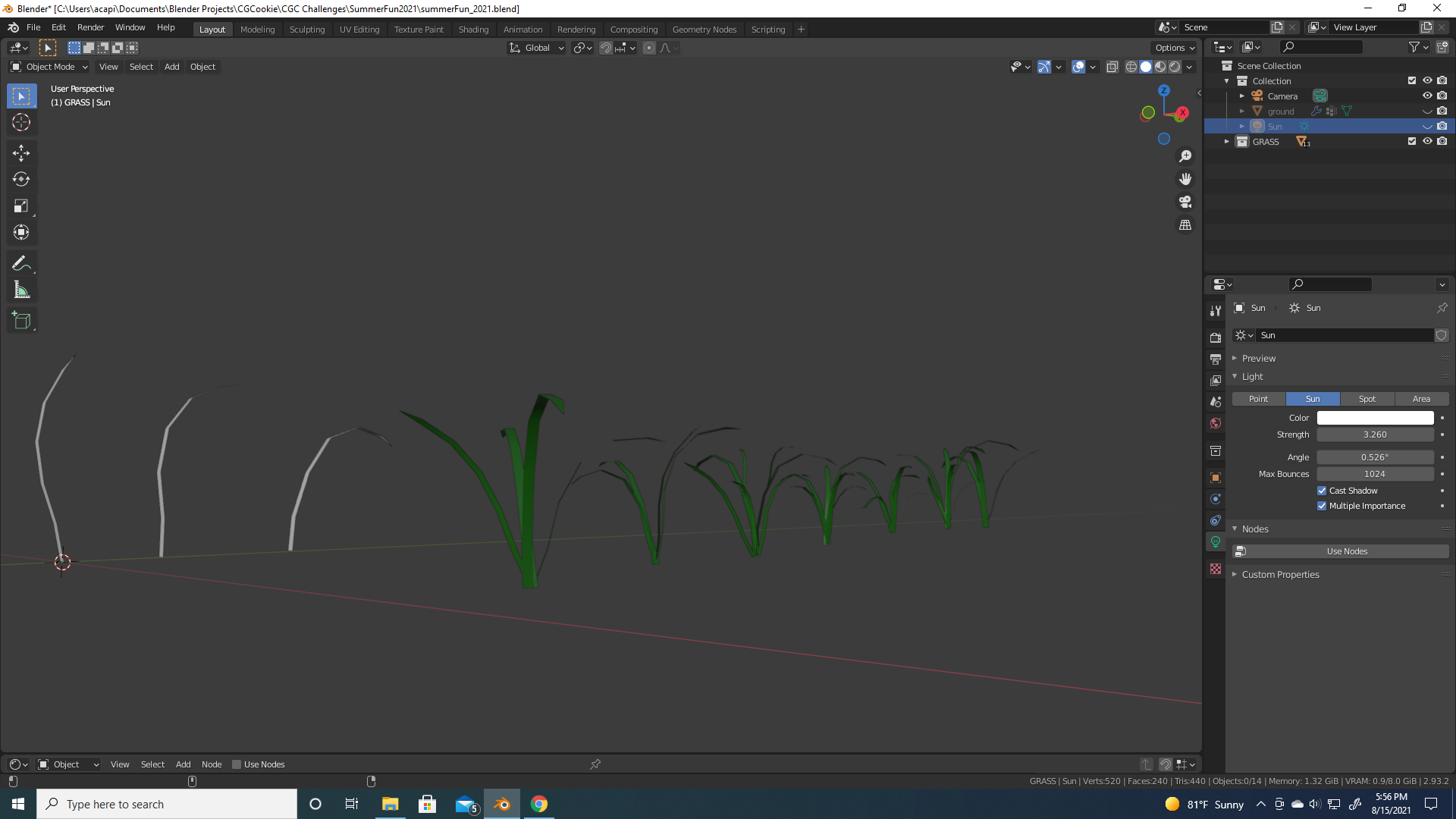Expand the GRASS collection
Screen dimensions: 1456x819
tap(1227, 142)
